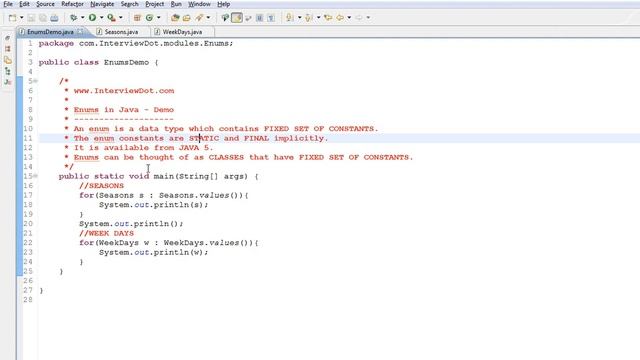Run the program with green Run button
This screenshot has height=360, width=640.
point(93,18)
